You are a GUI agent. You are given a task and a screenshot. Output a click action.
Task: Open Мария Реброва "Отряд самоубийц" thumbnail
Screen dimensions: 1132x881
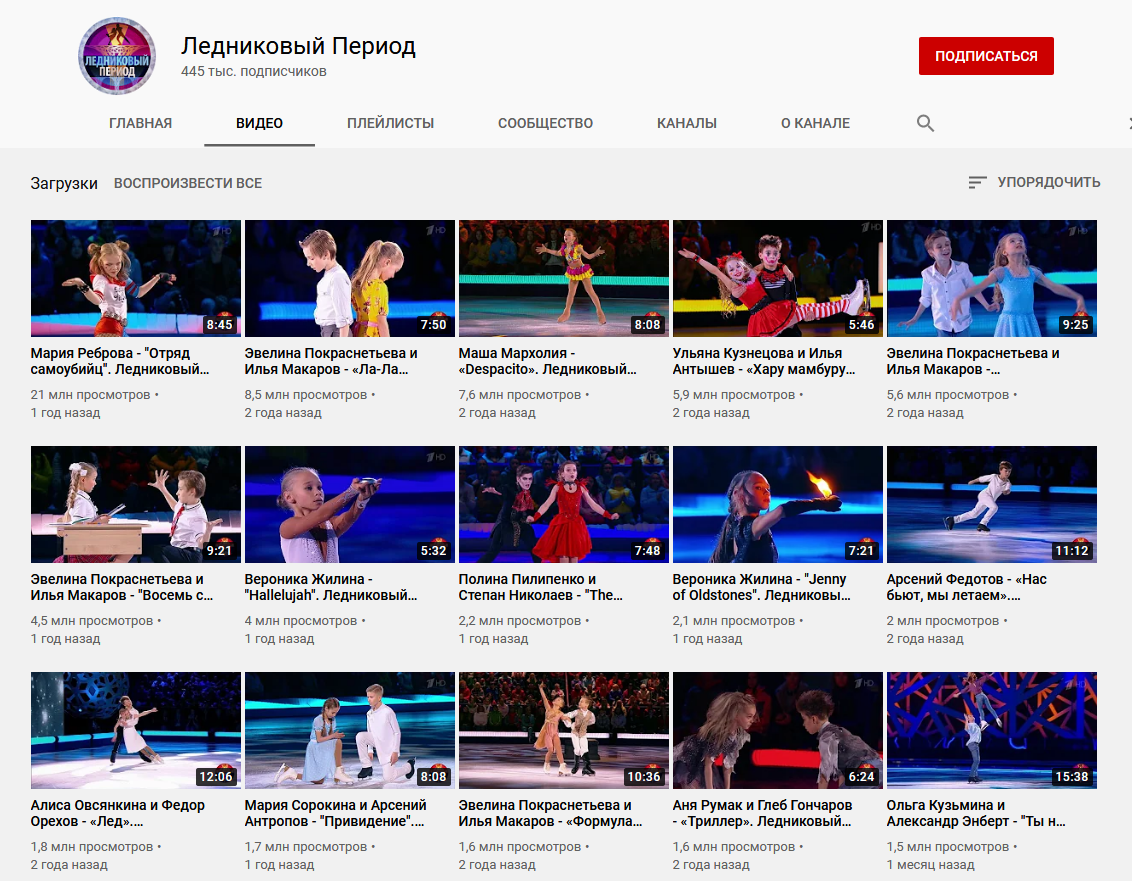136,278
